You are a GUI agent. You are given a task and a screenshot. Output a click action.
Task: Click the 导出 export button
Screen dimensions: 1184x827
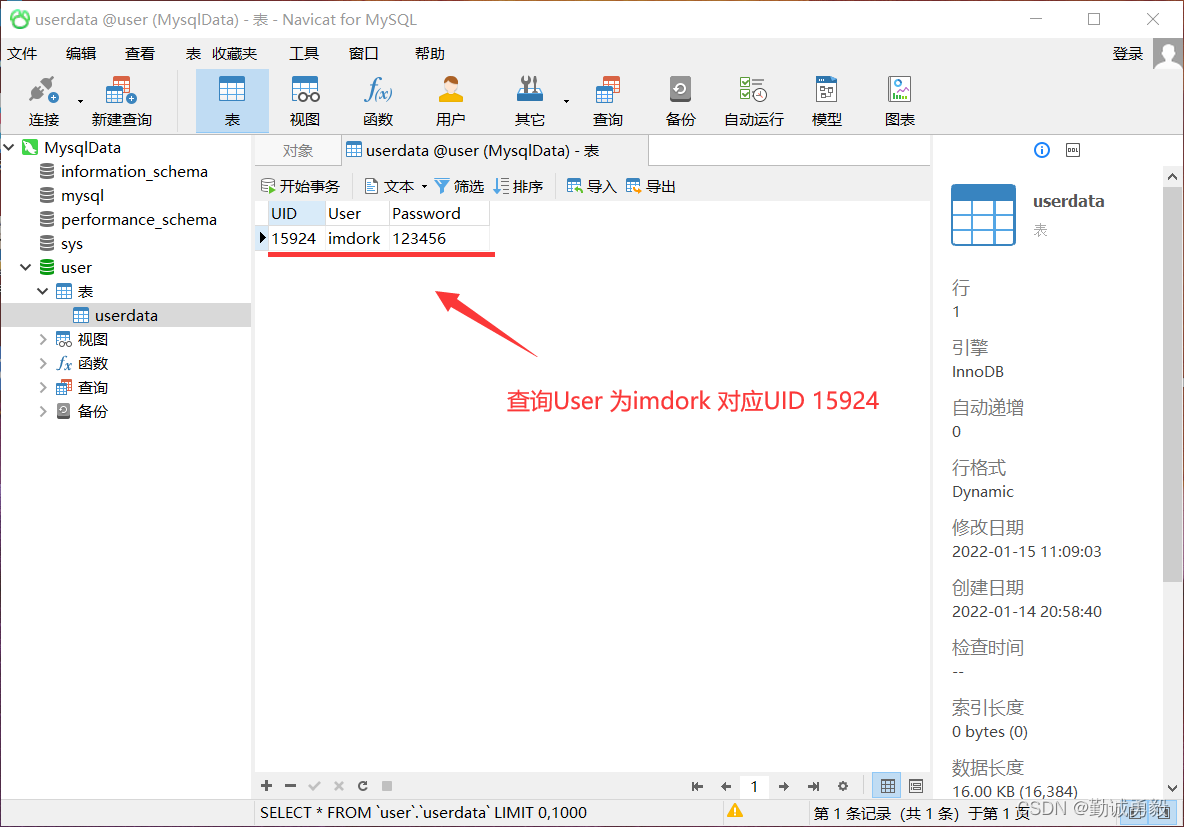[651, 187]
